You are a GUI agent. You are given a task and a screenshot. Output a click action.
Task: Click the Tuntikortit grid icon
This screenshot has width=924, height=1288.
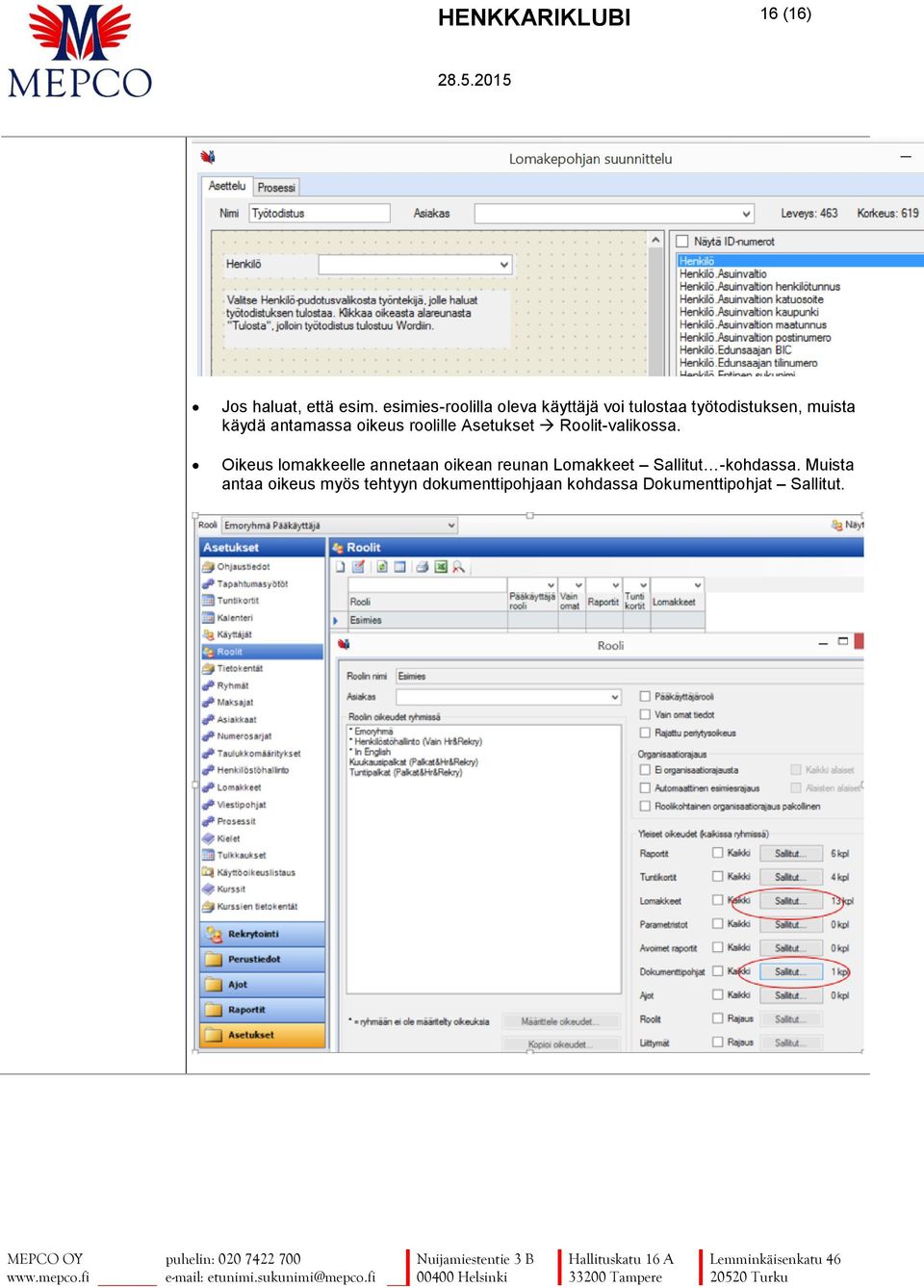208,601
